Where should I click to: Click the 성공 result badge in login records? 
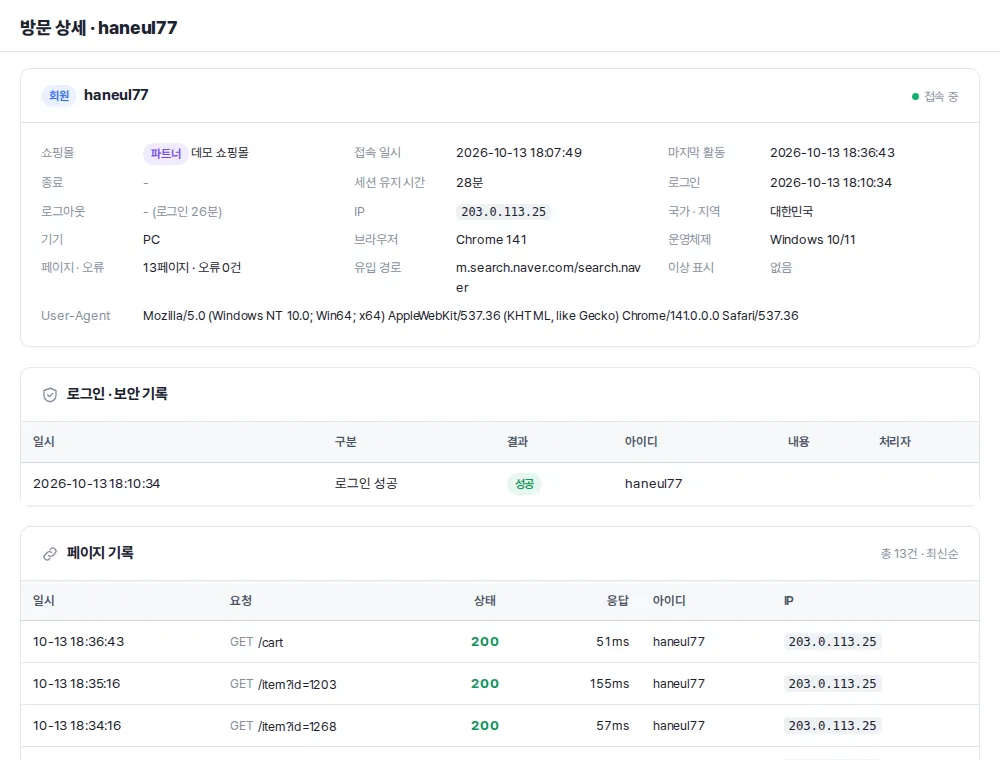click(524, 484)
